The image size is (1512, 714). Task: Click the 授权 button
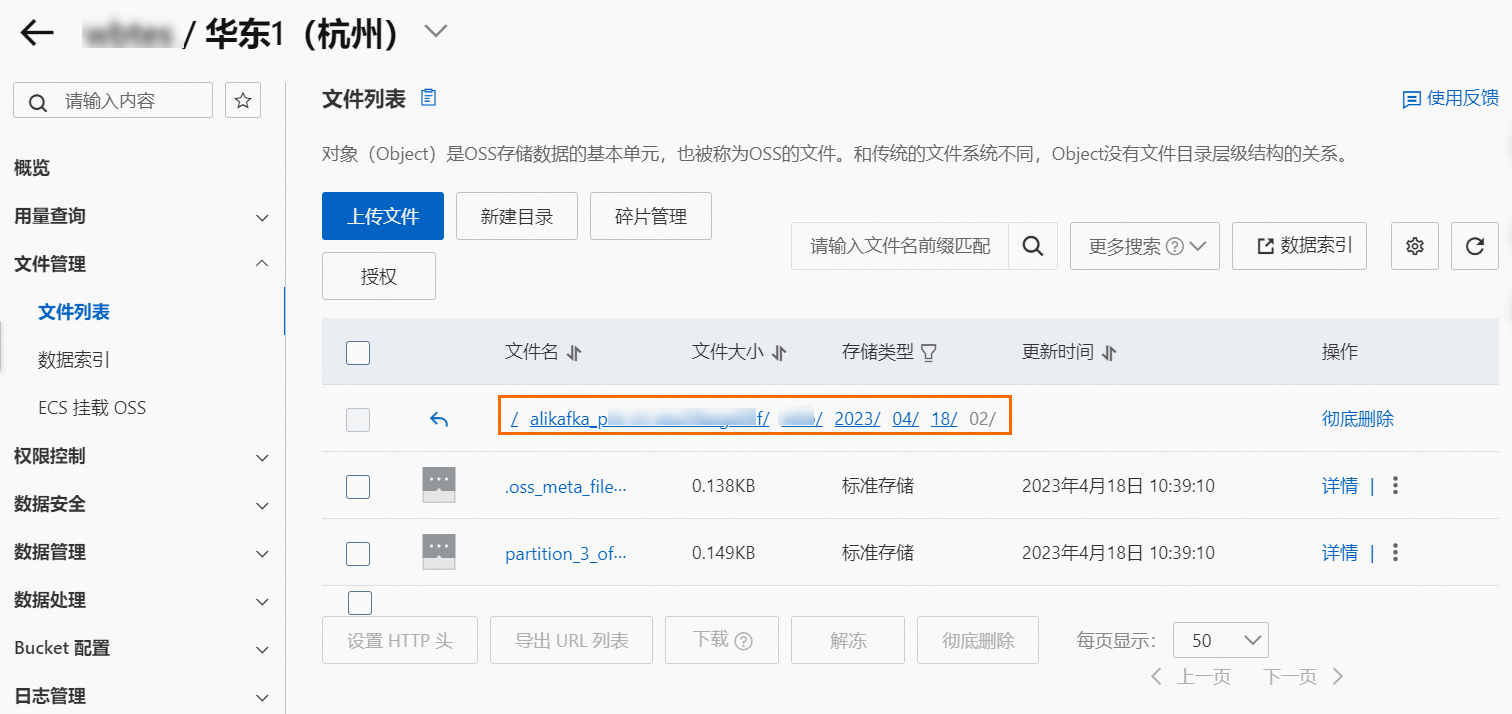coord(379,276)
